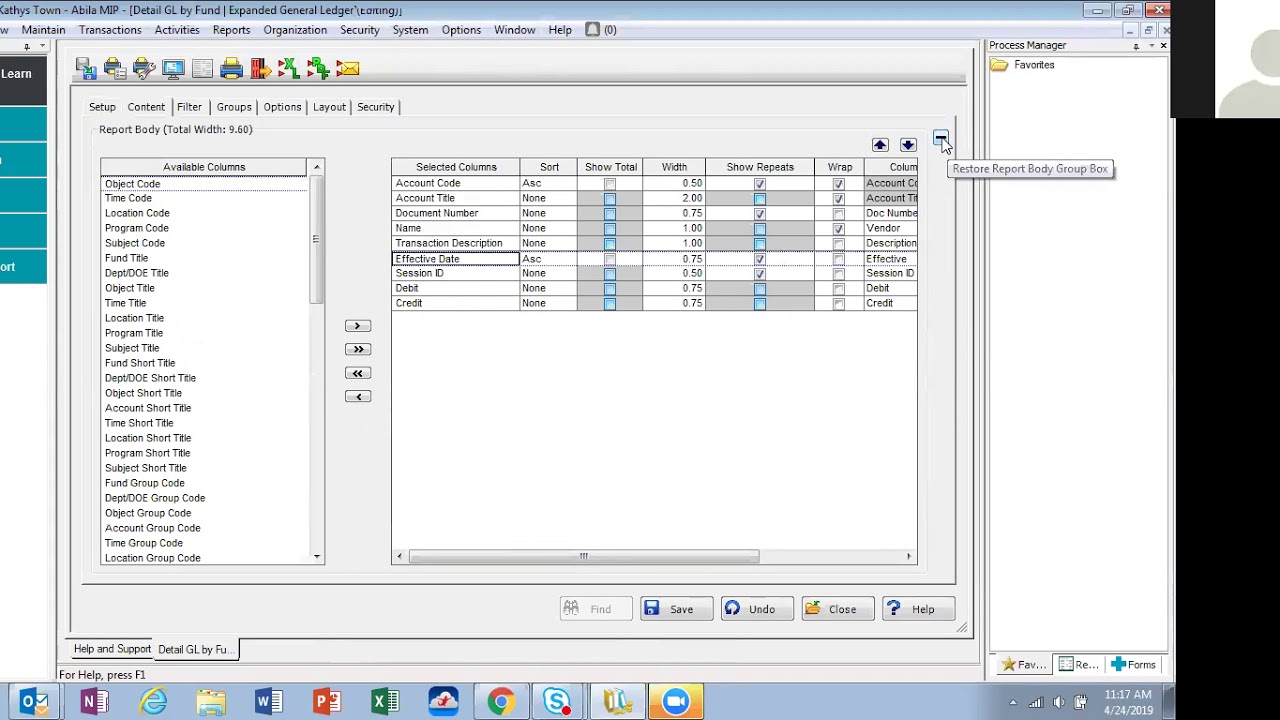This screenshot has height=720, width=1280.
Task: Toggle Wrap for Name row
Action: [x=839, y=229]
